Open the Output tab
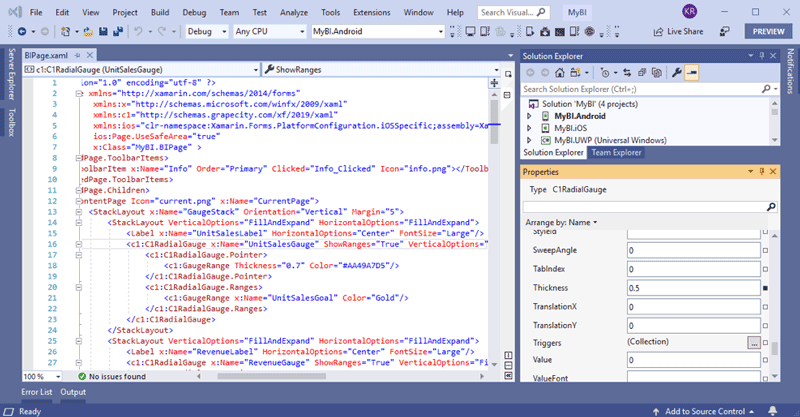 [73, 392]
